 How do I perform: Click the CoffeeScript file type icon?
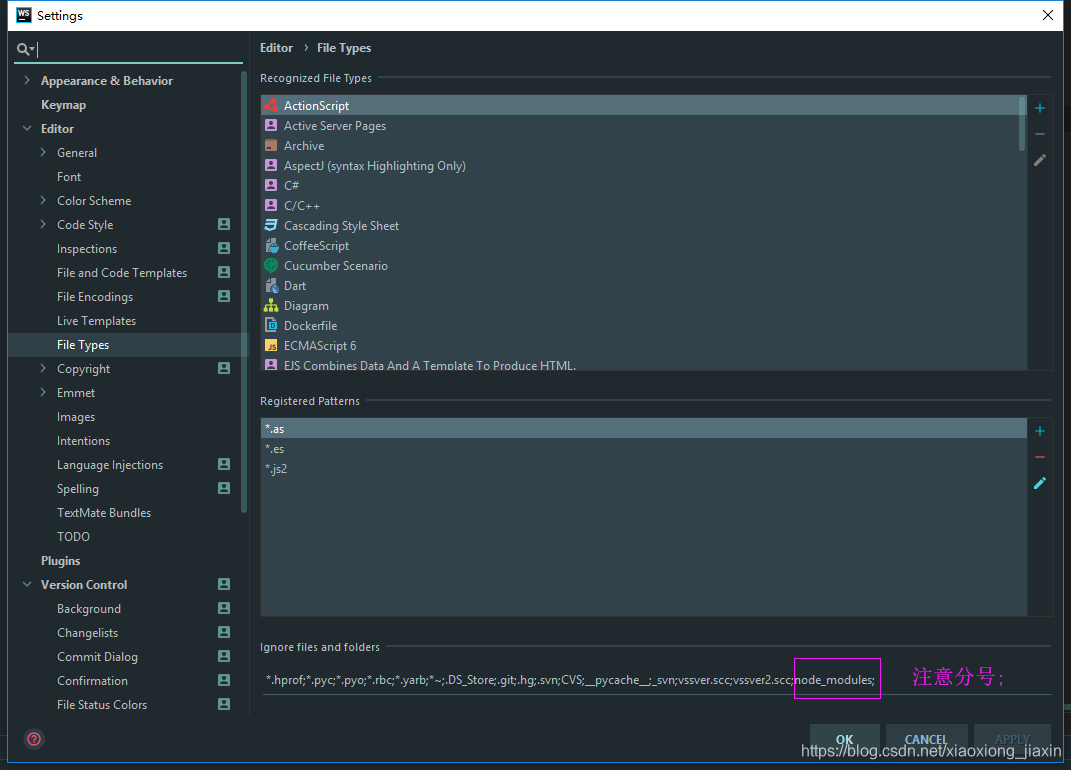tap(271, 245)
